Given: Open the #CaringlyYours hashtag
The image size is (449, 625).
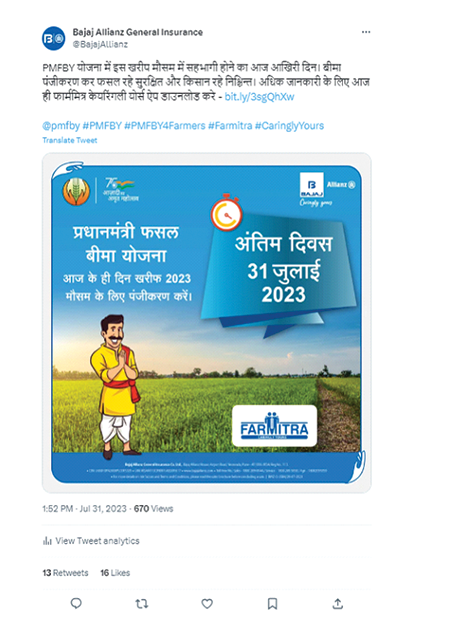Looking at the screenshot, I should click(x=289, y=126).
